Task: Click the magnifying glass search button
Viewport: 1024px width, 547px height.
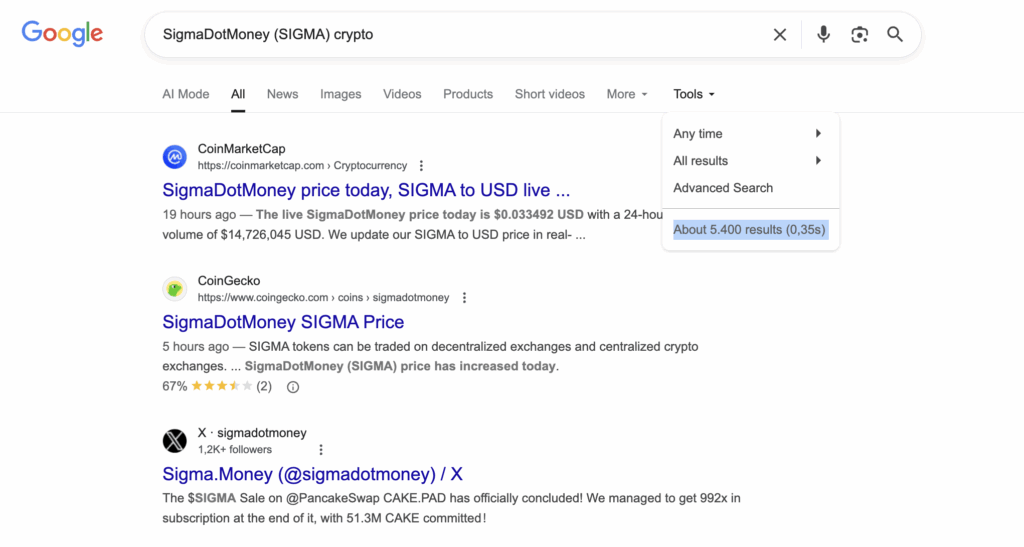Action: (x=895, y=35)
